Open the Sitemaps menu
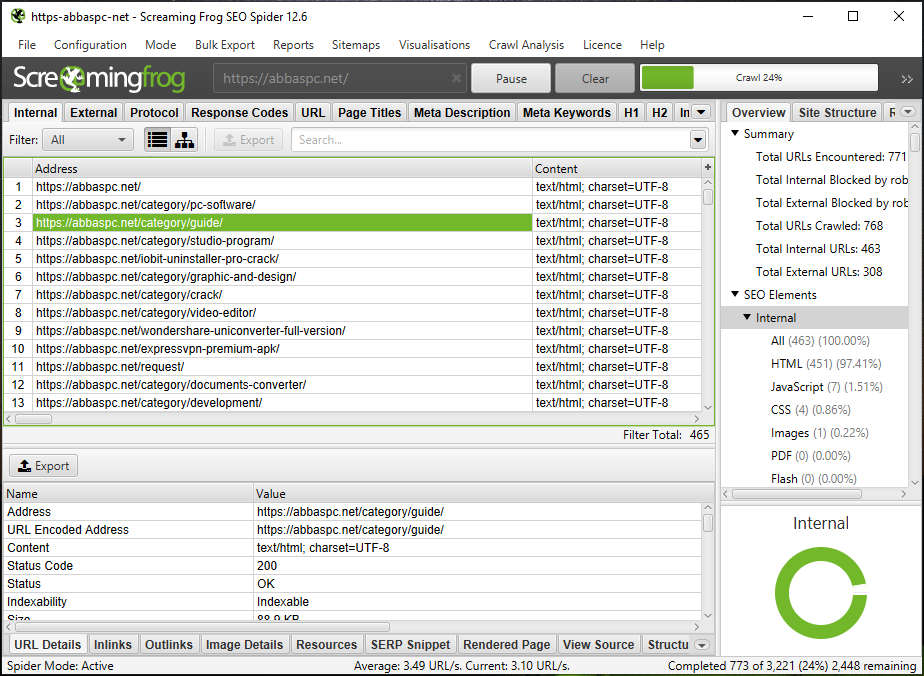This screenshot has width=924, height=676. pyautogui.click(x=356, y=45)
